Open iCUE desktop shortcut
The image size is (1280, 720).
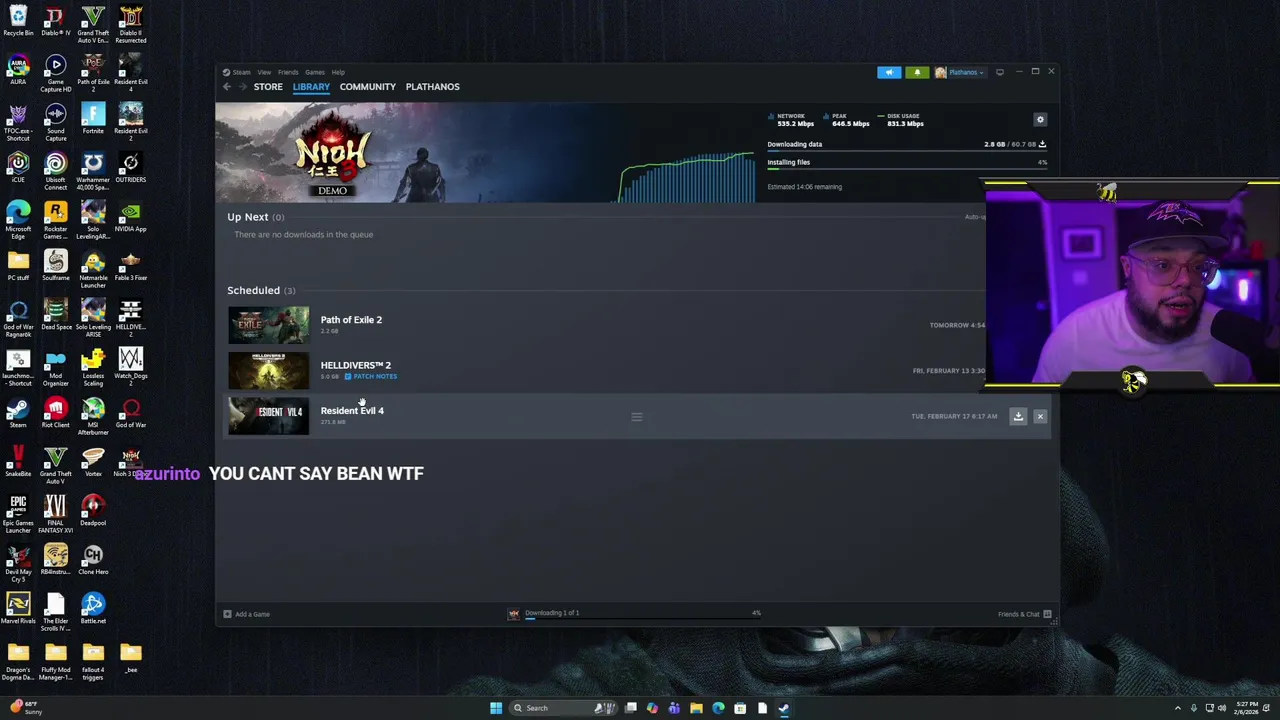pyautogui.click(x=18, y=169)
